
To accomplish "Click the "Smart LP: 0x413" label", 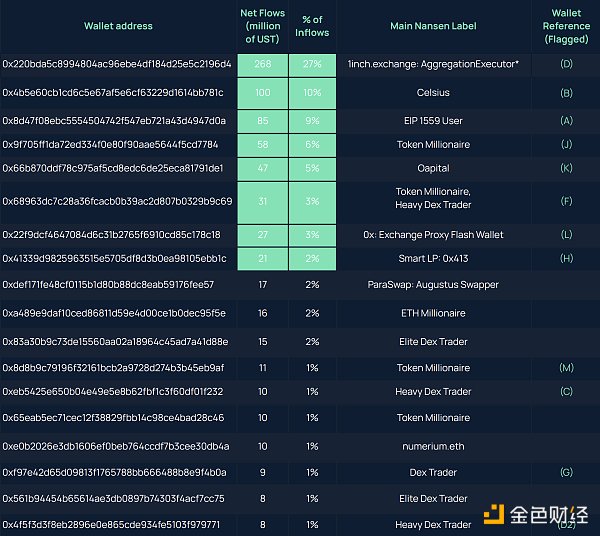I will pos(433,259).
